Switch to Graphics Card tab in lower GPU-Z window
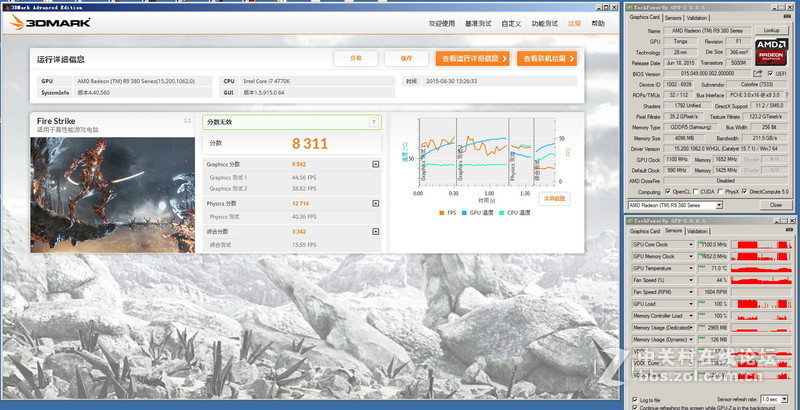800x410 pixels. coord(644,232)
